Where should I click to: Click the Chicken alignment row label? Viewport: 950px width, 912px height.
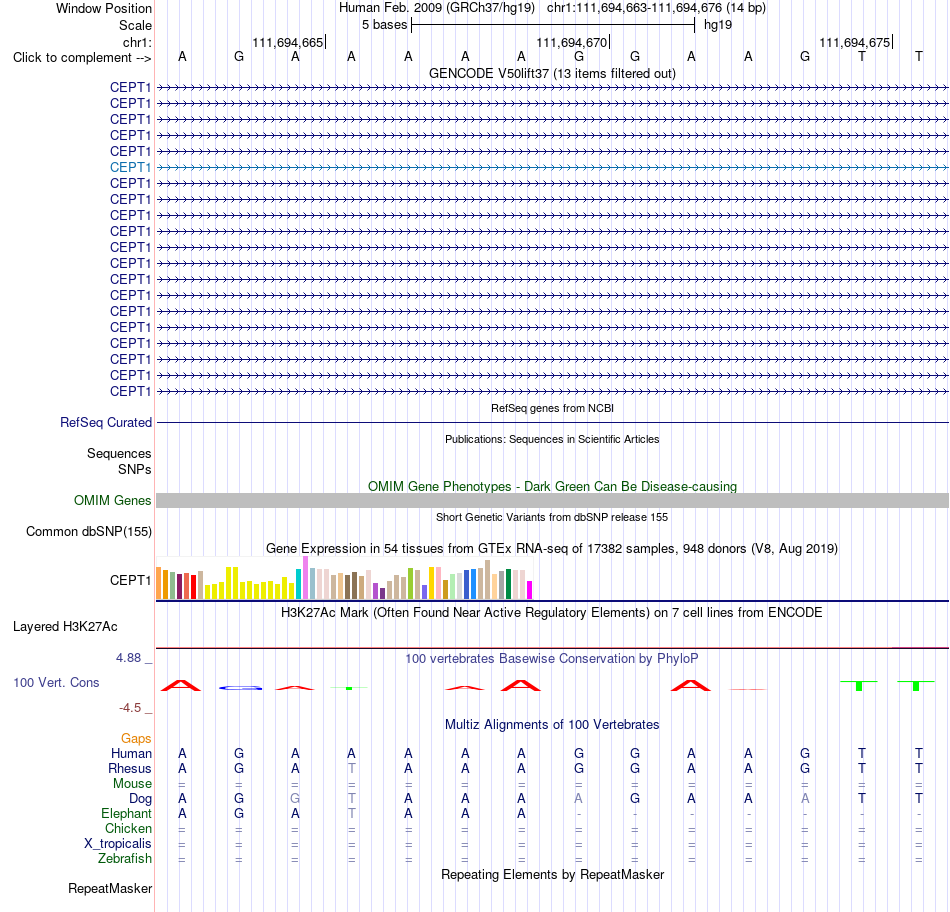coord(128,828)
